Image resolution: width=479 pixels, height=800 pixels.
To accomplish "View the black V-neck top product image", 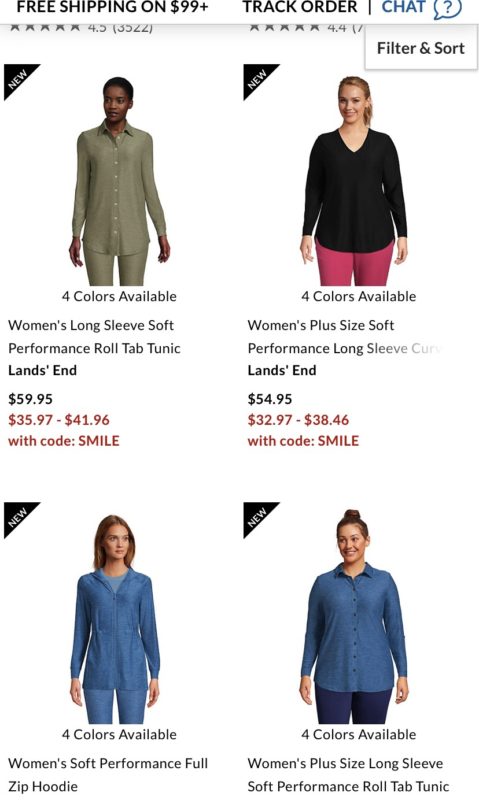I will 356,181.
